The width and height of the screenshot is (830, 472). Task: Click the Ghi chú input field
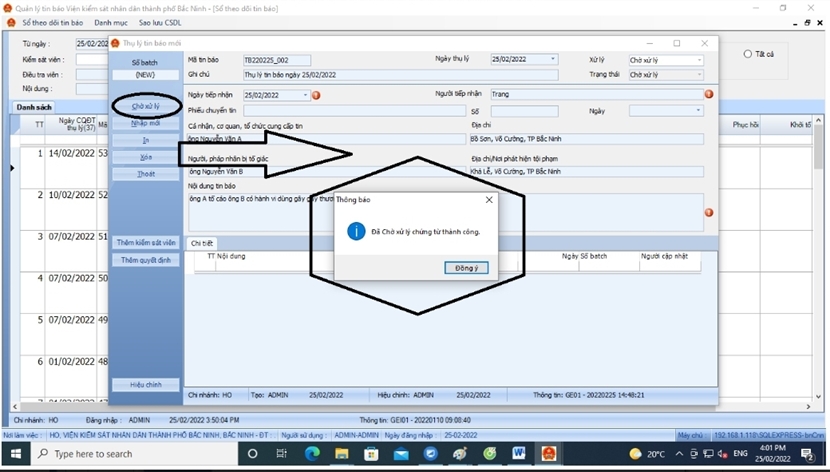[x=400, y=75]
